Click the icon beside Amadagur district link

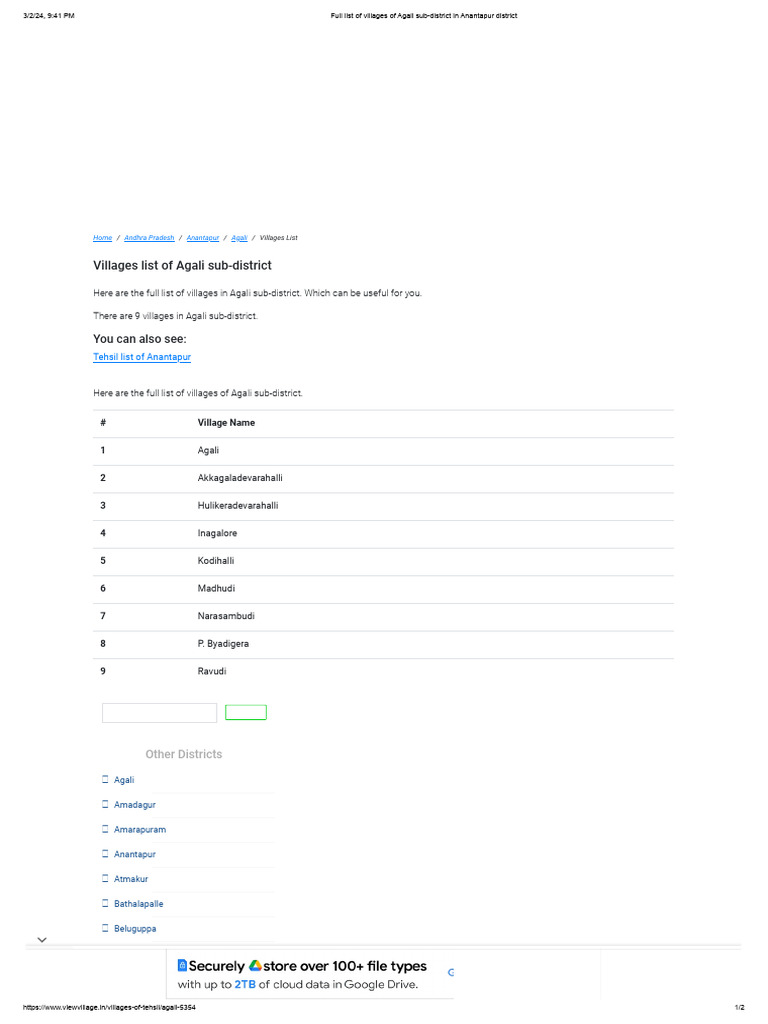point(105,804)
